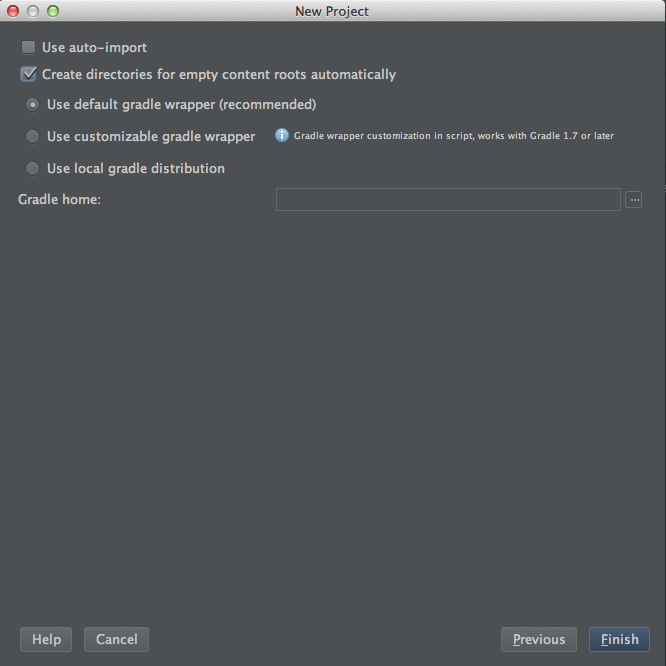Image resolution: width=666 pixels, height=666 pixels.
Task: Click the blue info icon beside customizable wrapper
Action: pyautogui.click(x=282, y=135)
